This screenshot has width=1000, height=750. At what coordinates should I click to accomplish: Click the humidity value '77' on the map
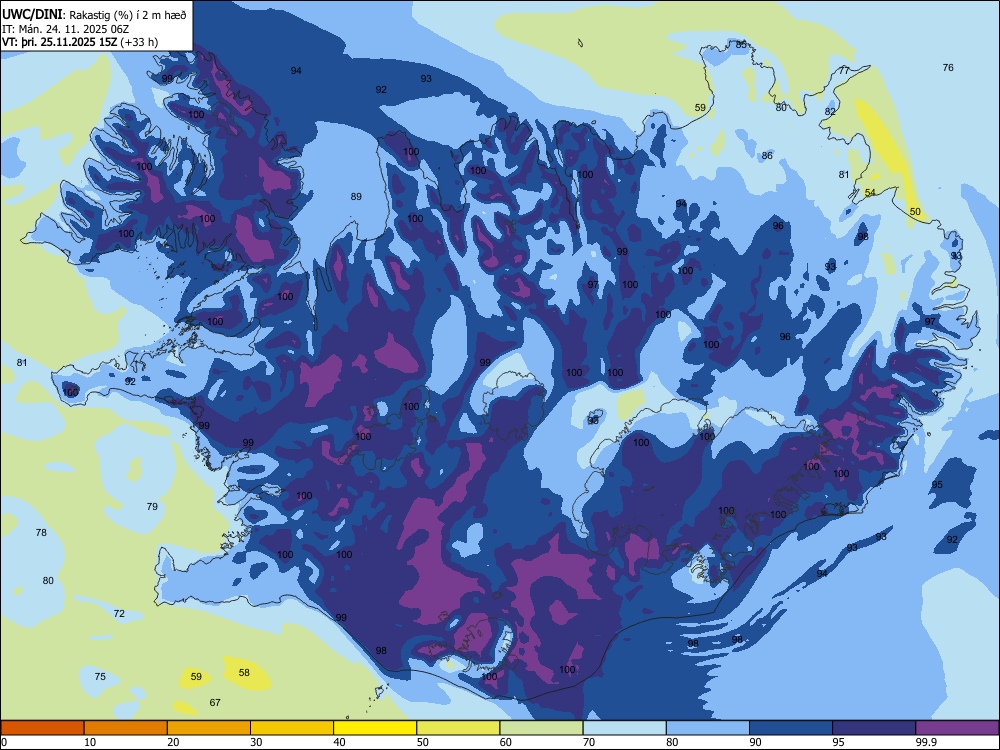click(x=844, y=71)
